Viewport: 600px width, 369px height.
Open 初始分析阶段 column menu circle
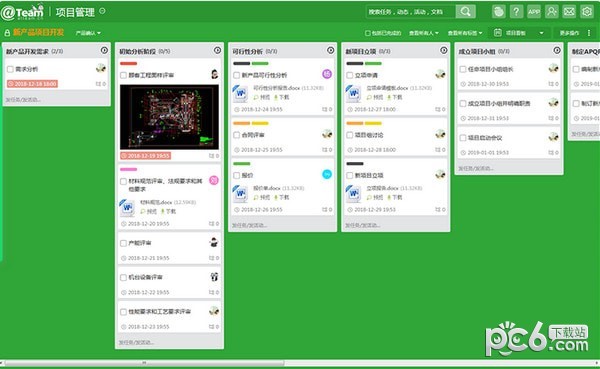click(x=217, y=51)
